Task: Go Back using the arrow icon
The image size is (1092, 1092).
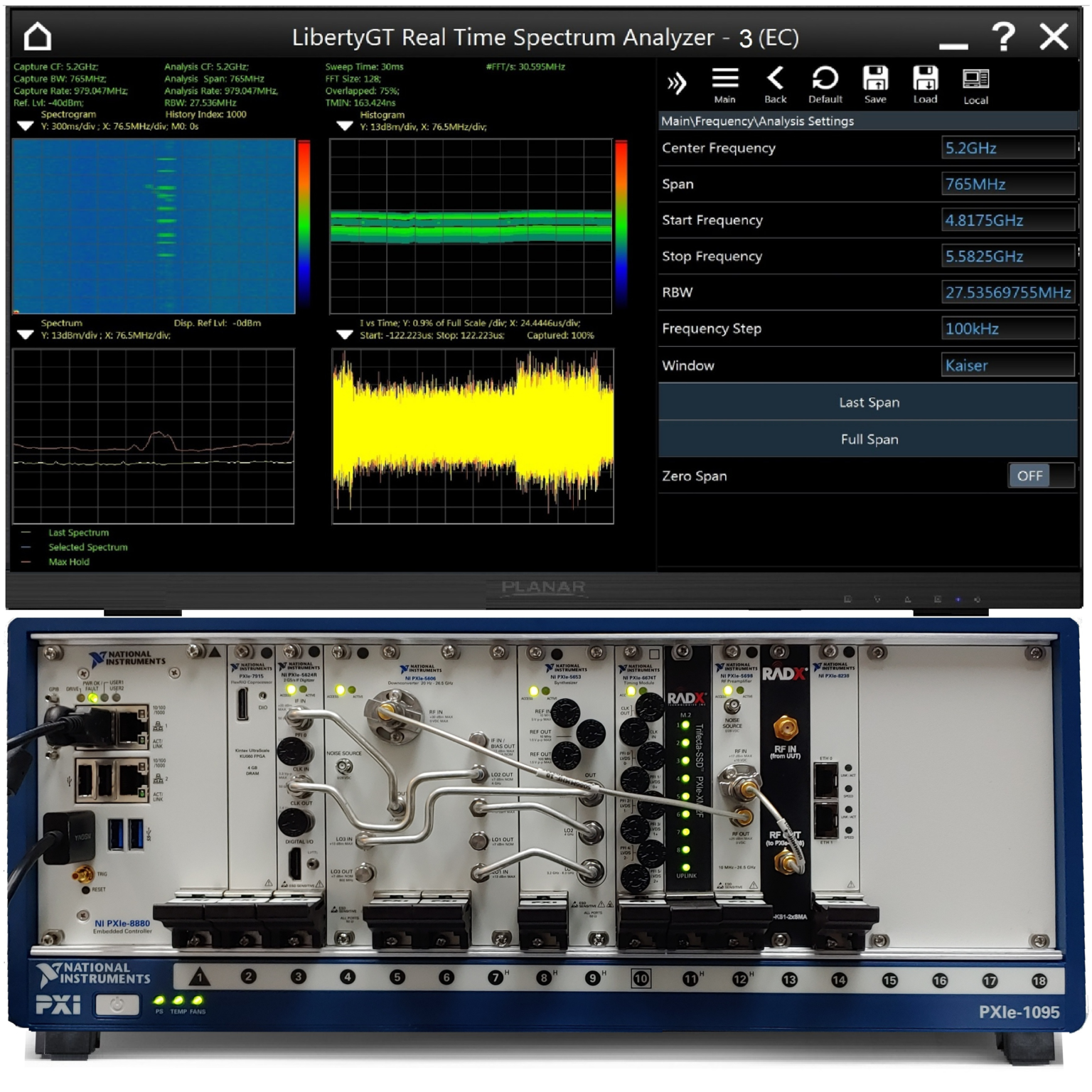Action: coord(775,78)
